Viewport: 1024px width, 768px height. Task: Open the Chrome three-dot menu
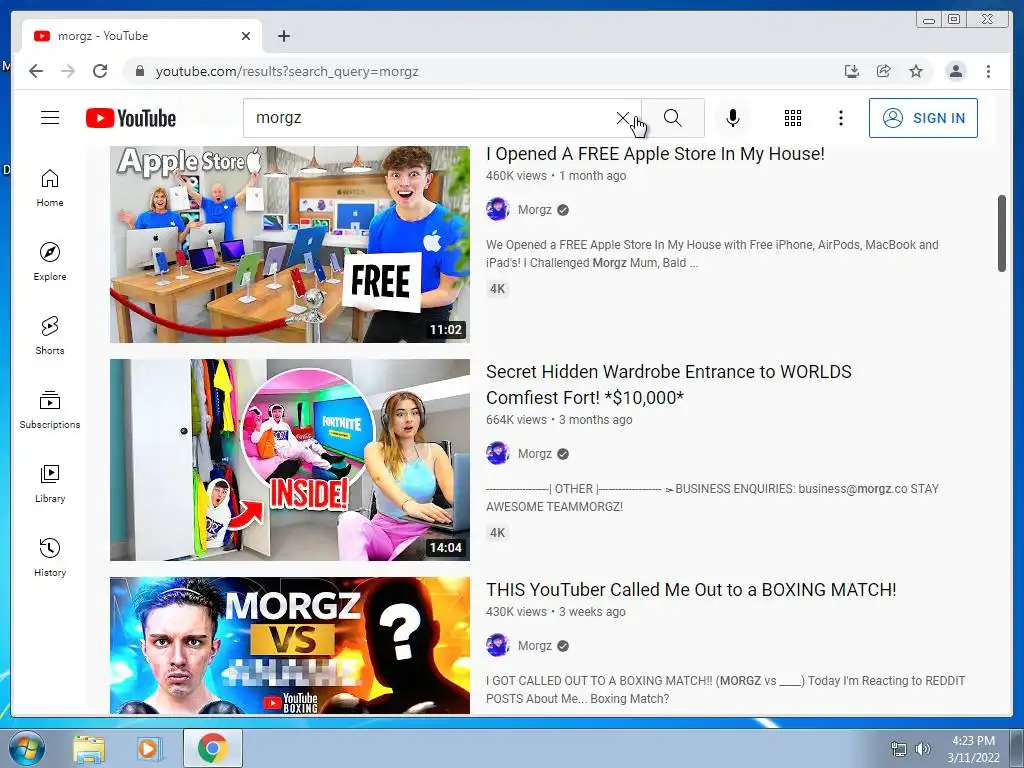[x=989, y=71]
